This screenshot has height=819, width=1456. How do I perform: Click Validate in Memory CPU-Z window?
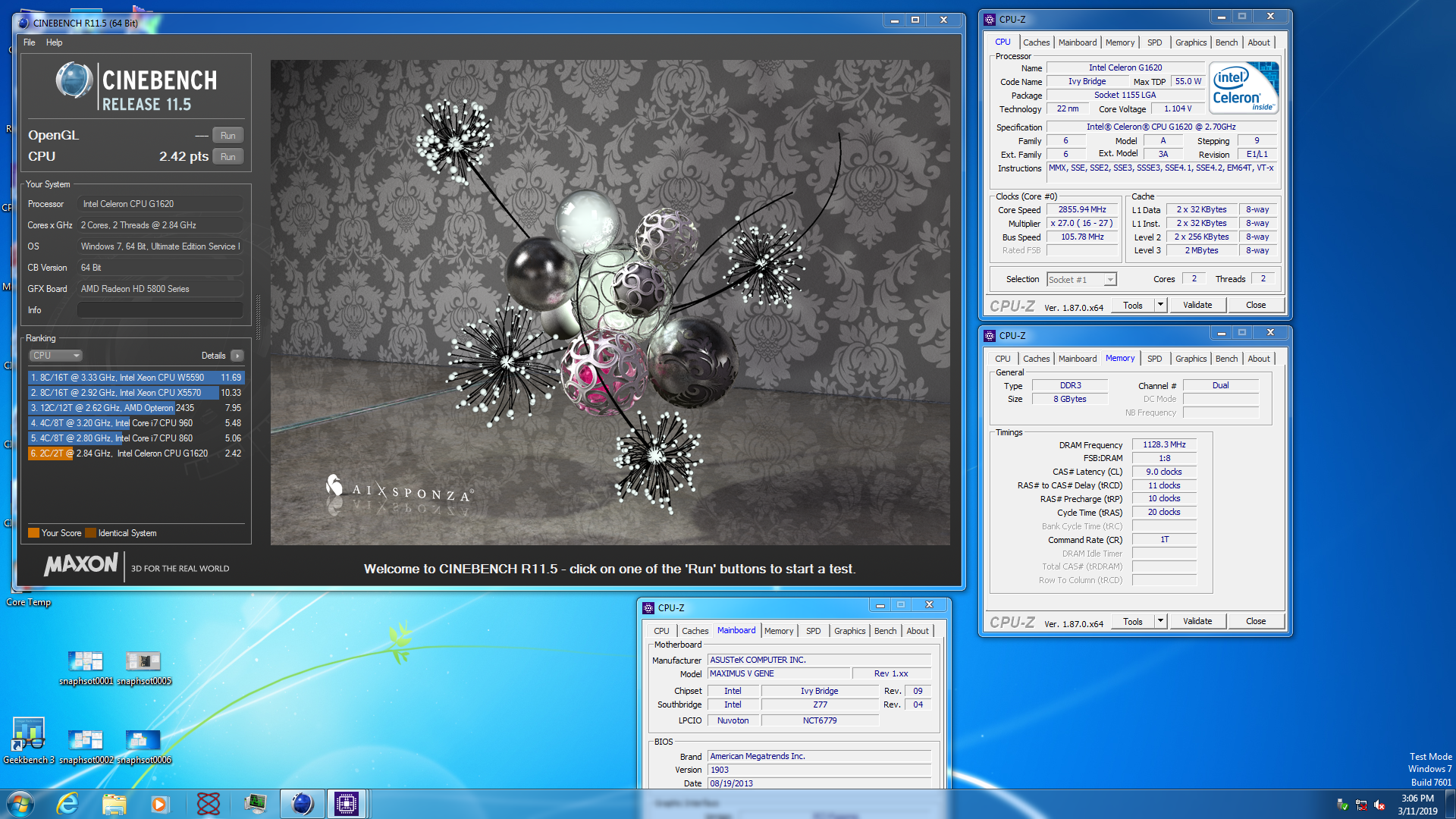1197,621
